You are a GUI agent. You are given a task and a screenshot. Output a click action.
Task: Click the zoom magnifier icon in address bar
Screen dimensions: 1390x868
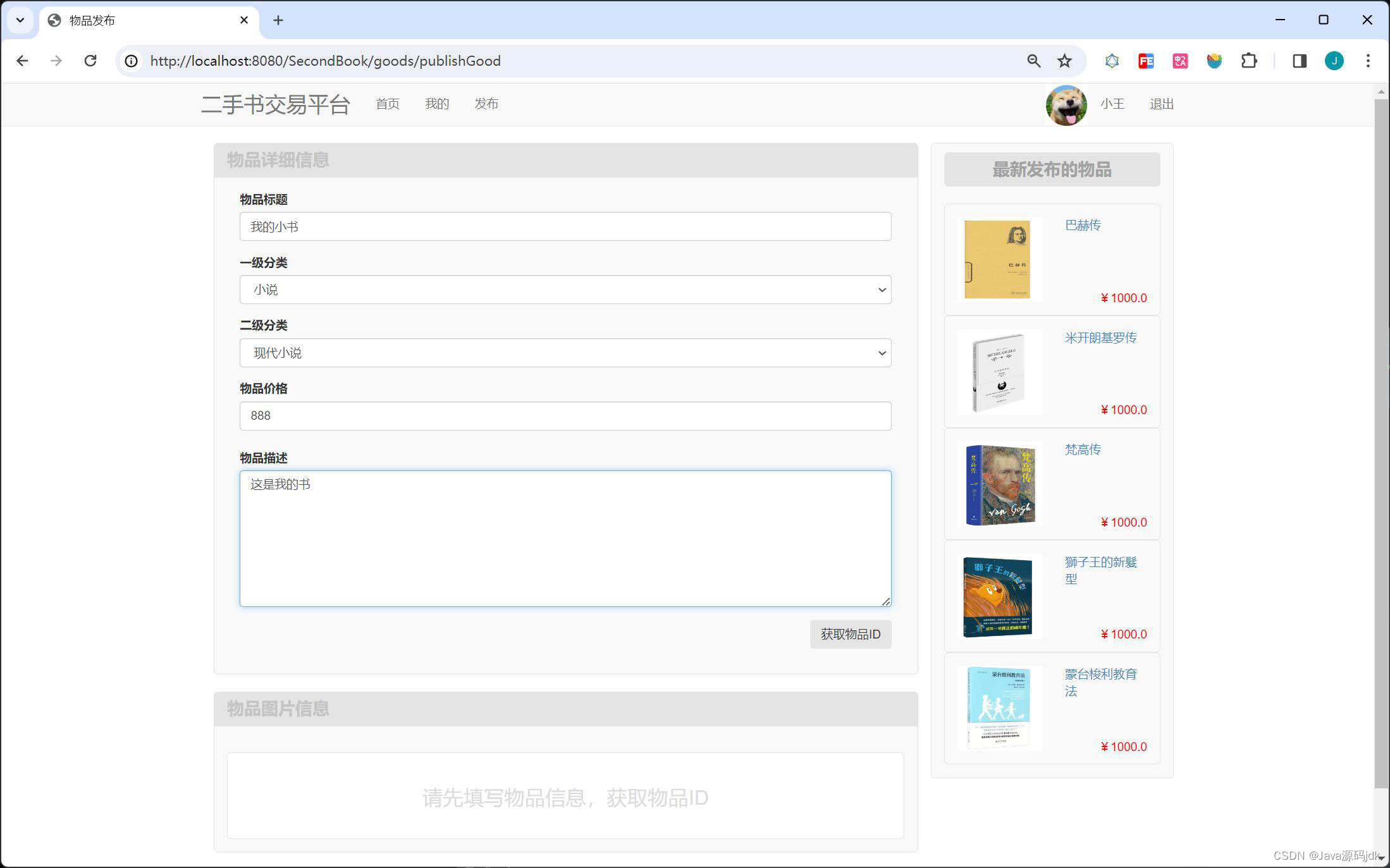1034,61
